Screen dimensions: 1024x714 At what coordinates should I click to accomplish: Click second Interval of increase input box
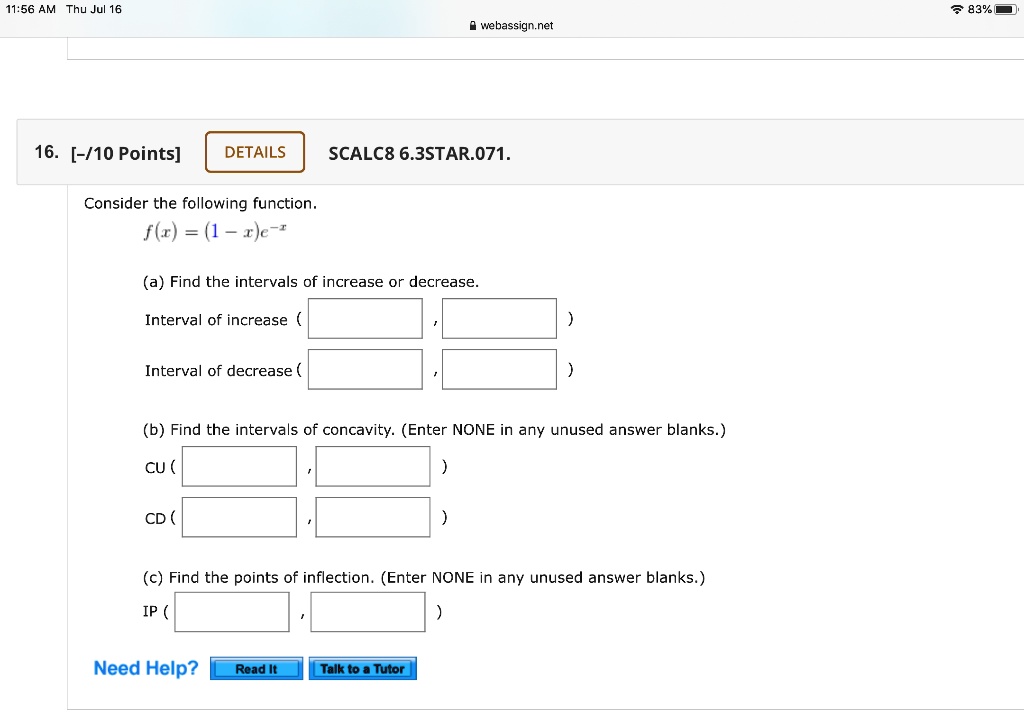(x=499, y=319)
